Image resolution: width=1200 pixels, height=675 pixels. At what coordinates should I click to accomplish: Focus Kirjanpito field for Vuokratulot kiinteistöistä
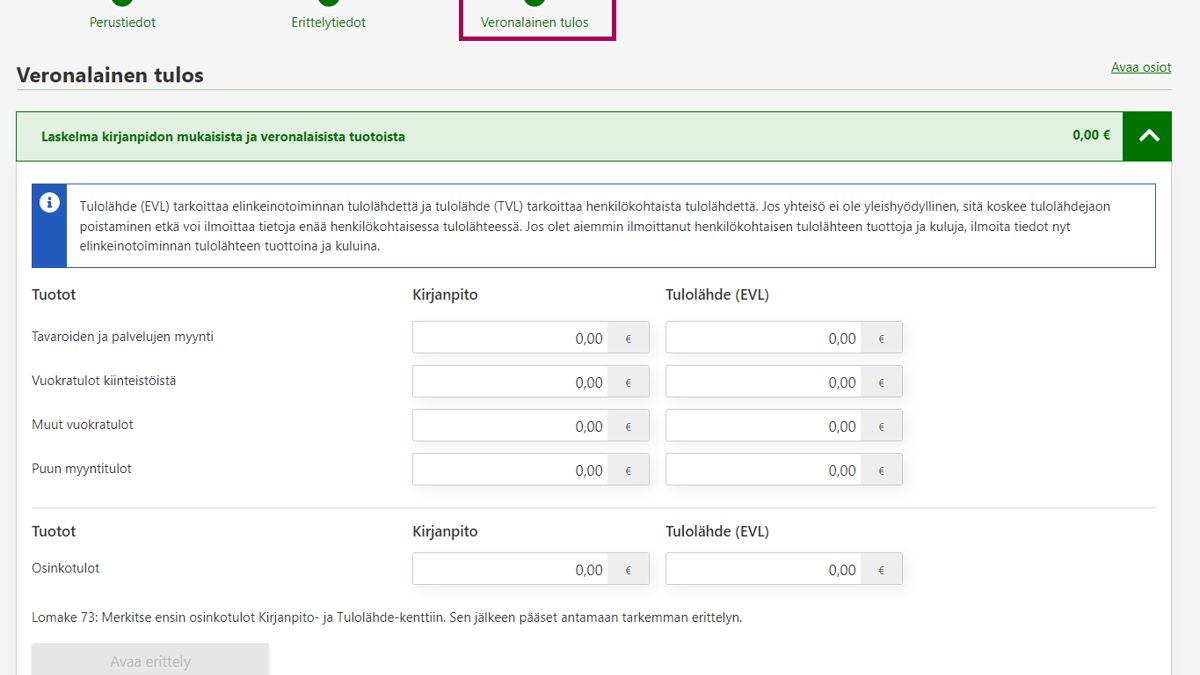[510, 382]
